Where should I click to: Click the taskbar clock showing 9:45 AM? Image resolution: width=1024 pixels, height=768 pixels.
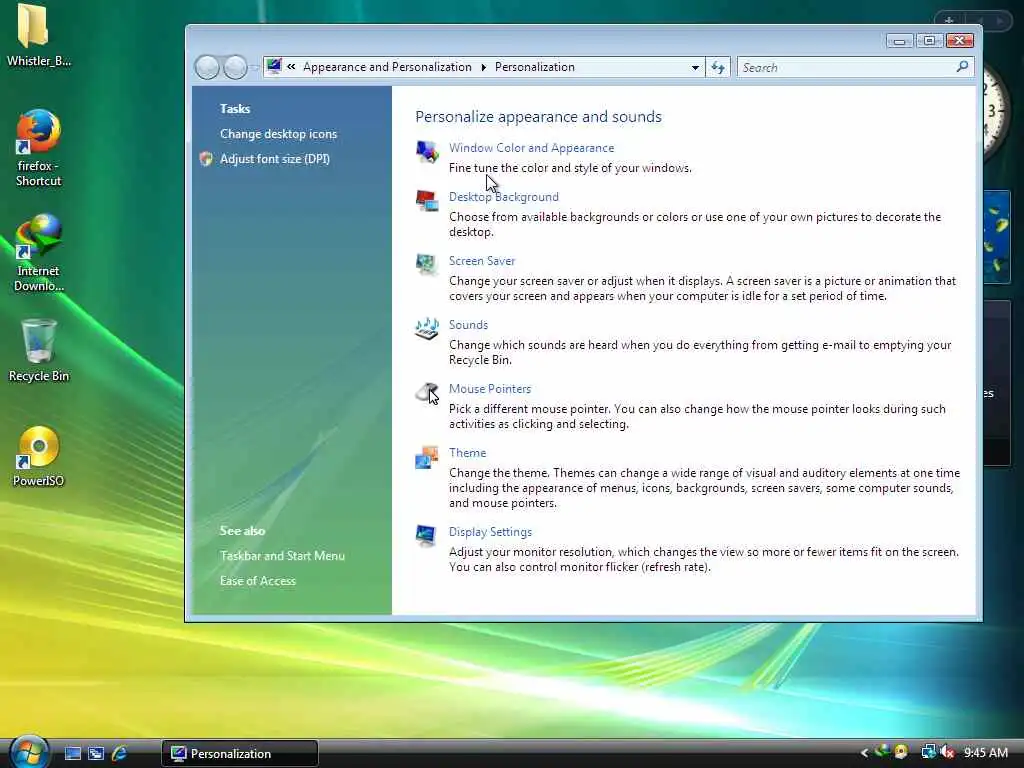(985, 753)
